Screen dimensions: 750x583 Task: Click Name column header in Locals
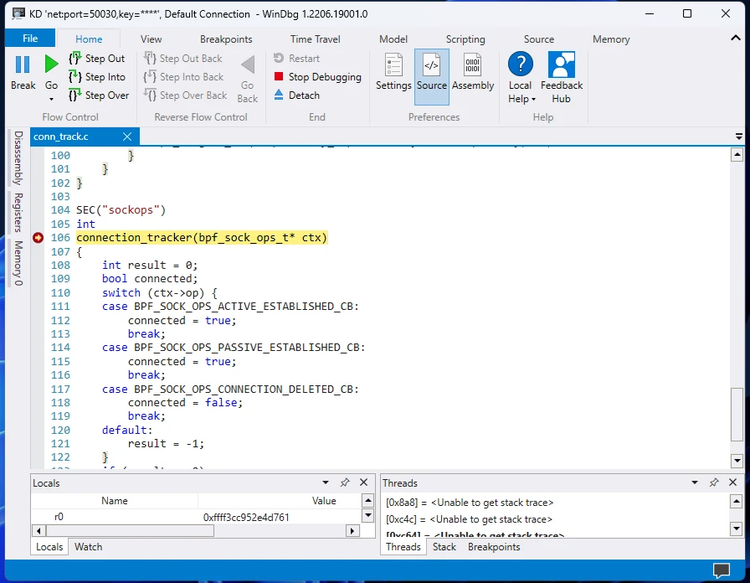[x=114, y=501]
